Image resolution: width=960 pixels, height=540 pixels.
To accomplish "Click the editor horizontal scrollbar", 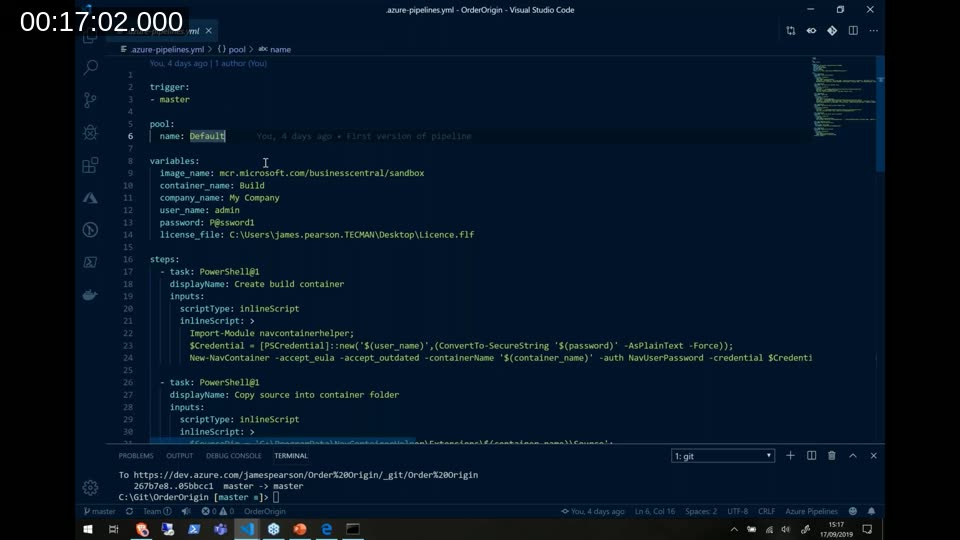I will click(283, 441).
